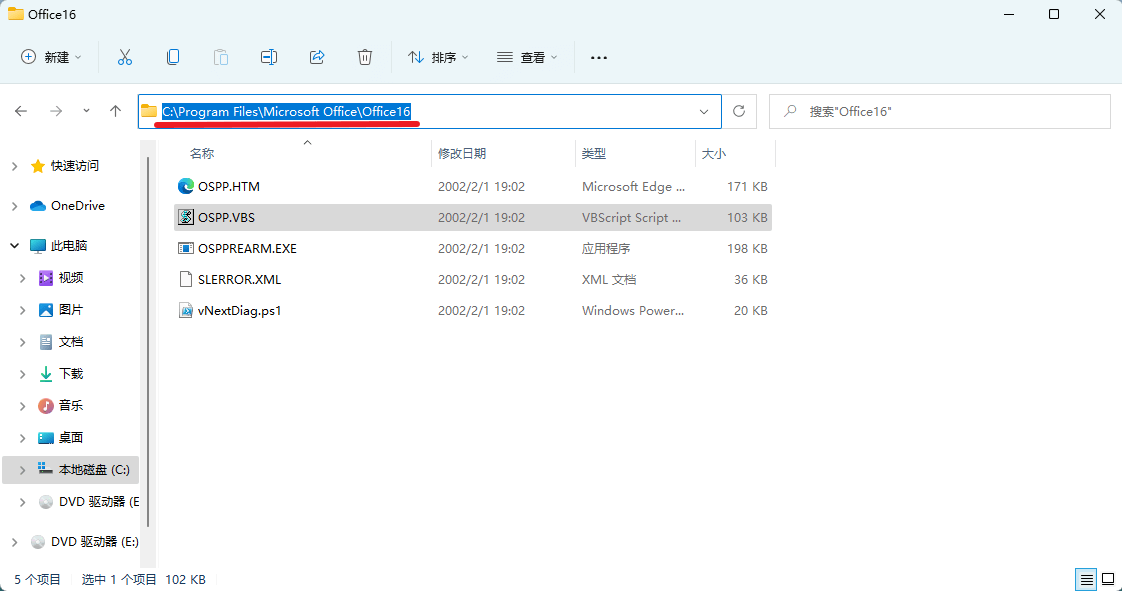Screen dimensions: 1122x591
Task: Click the Share icon in the toolbar
Action: (316, 57)
